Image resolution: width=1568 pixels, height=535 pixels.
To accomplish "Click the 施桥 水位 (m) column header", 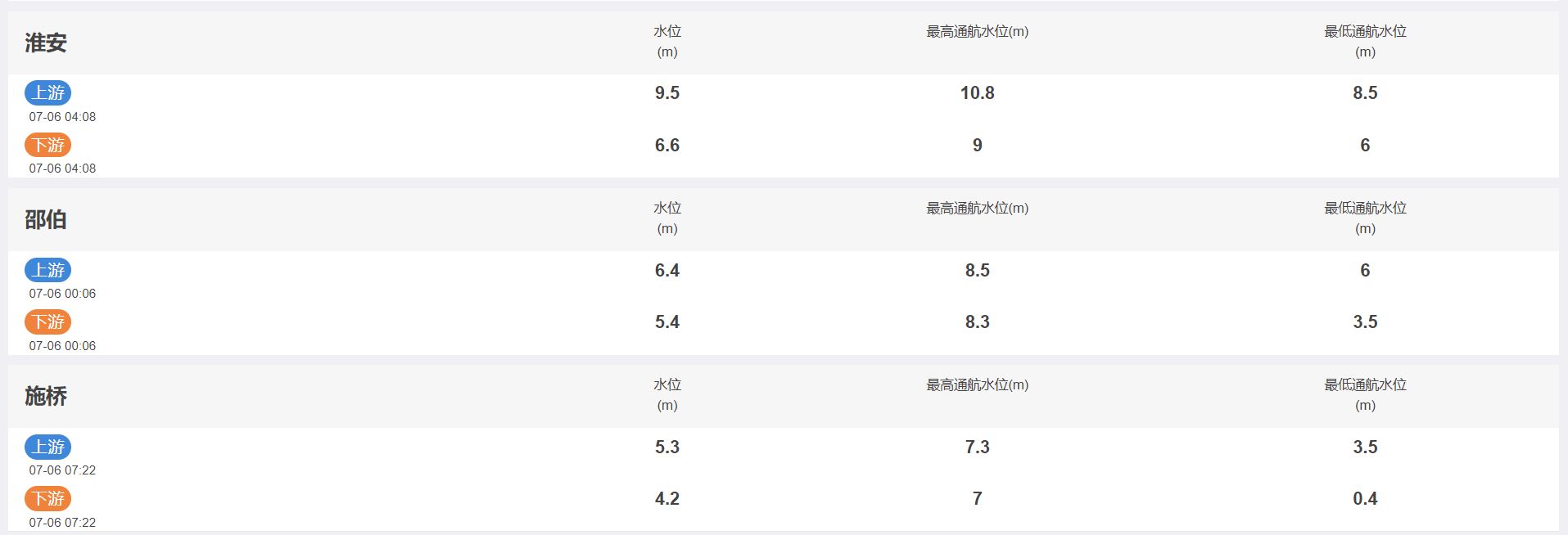I will pos(667,395).
